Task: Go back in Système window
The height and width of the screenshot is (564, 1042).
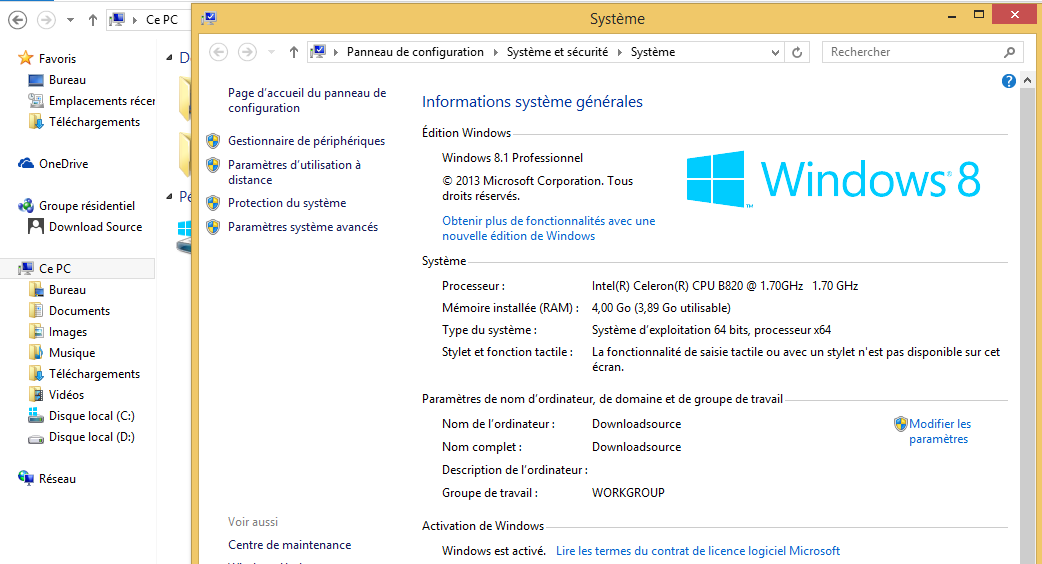Action: coord(219,52)
